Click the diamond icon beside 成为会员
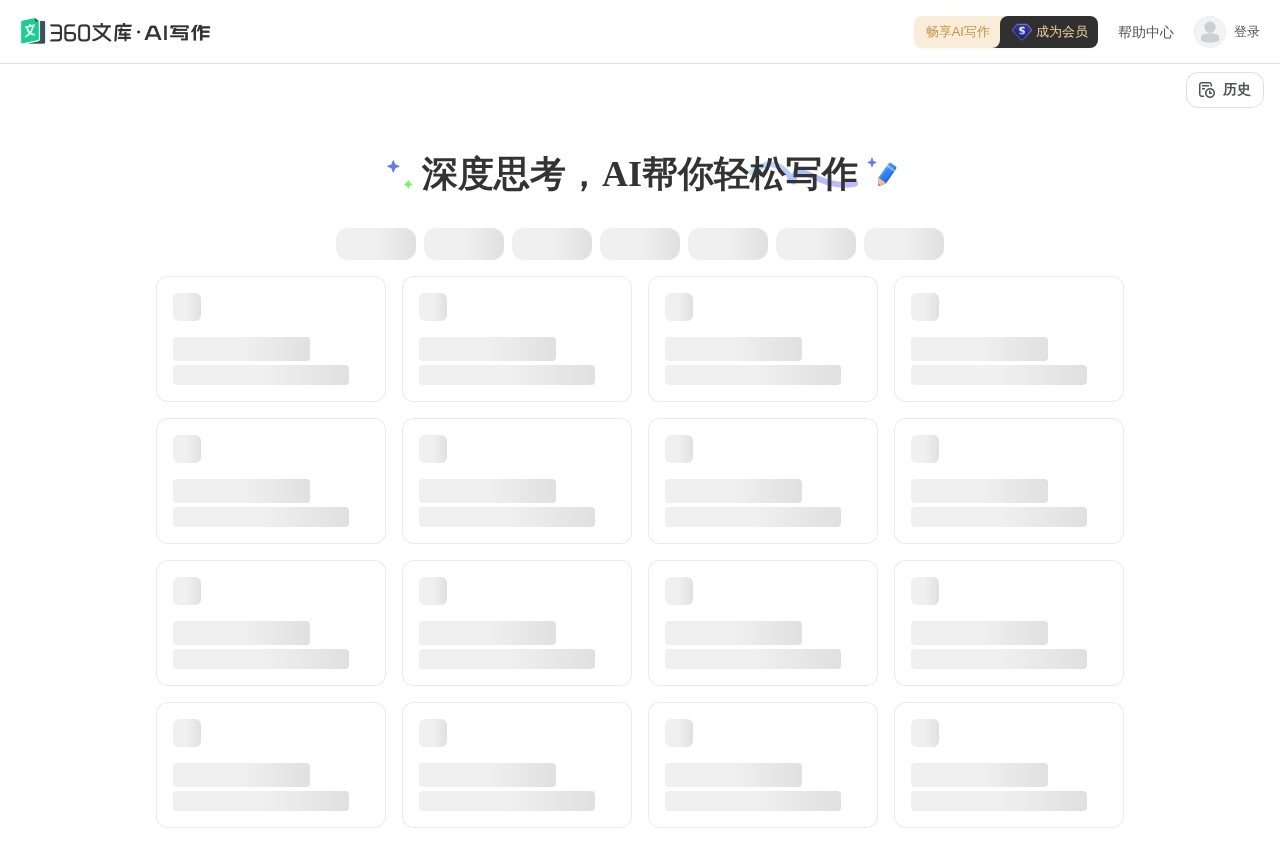Screen dimensions: 1280x853 click(x=1021, y=32)
